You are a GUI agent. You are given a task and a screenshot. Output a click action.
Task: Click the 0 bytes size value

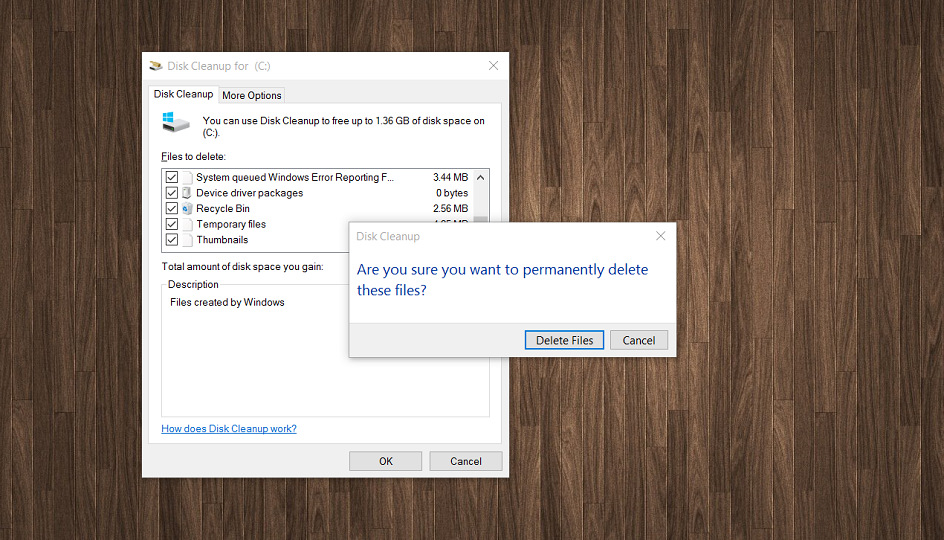click(x=452, y=193)
